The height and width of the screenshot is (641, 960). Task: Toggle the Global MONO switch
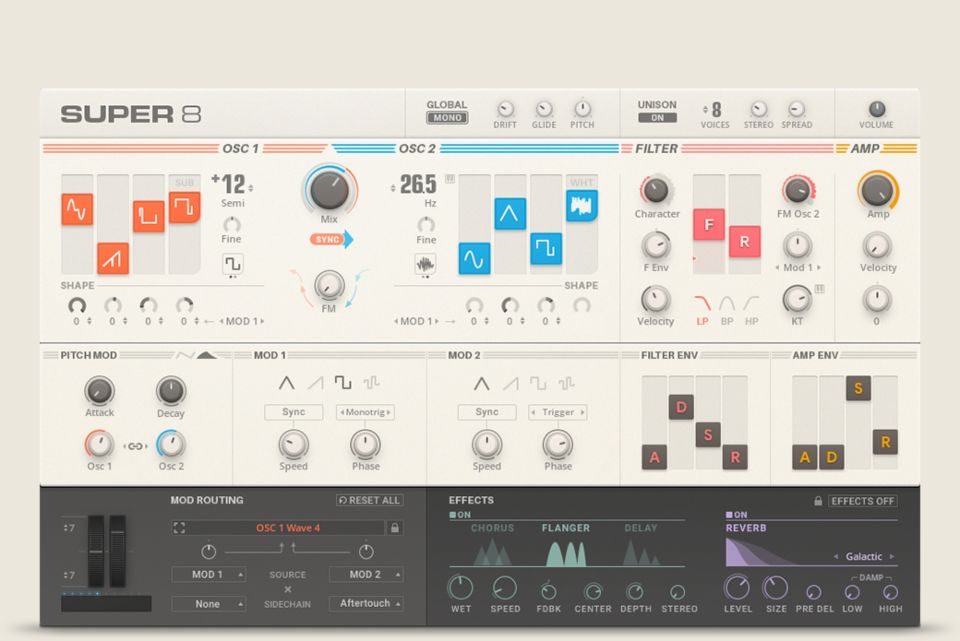pyautogui.click(x=446, y=118)
